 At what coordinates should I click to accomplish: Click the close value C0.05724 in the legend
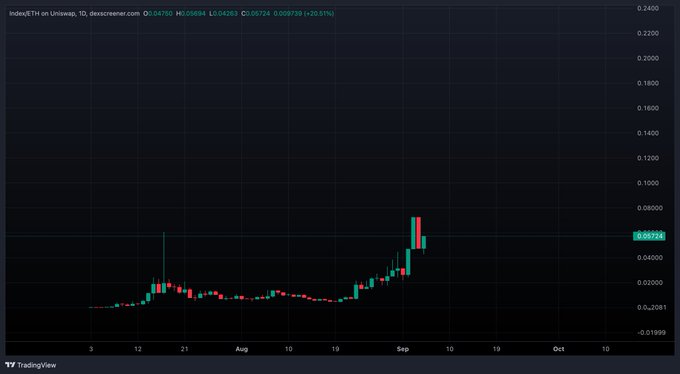[256, 13]
